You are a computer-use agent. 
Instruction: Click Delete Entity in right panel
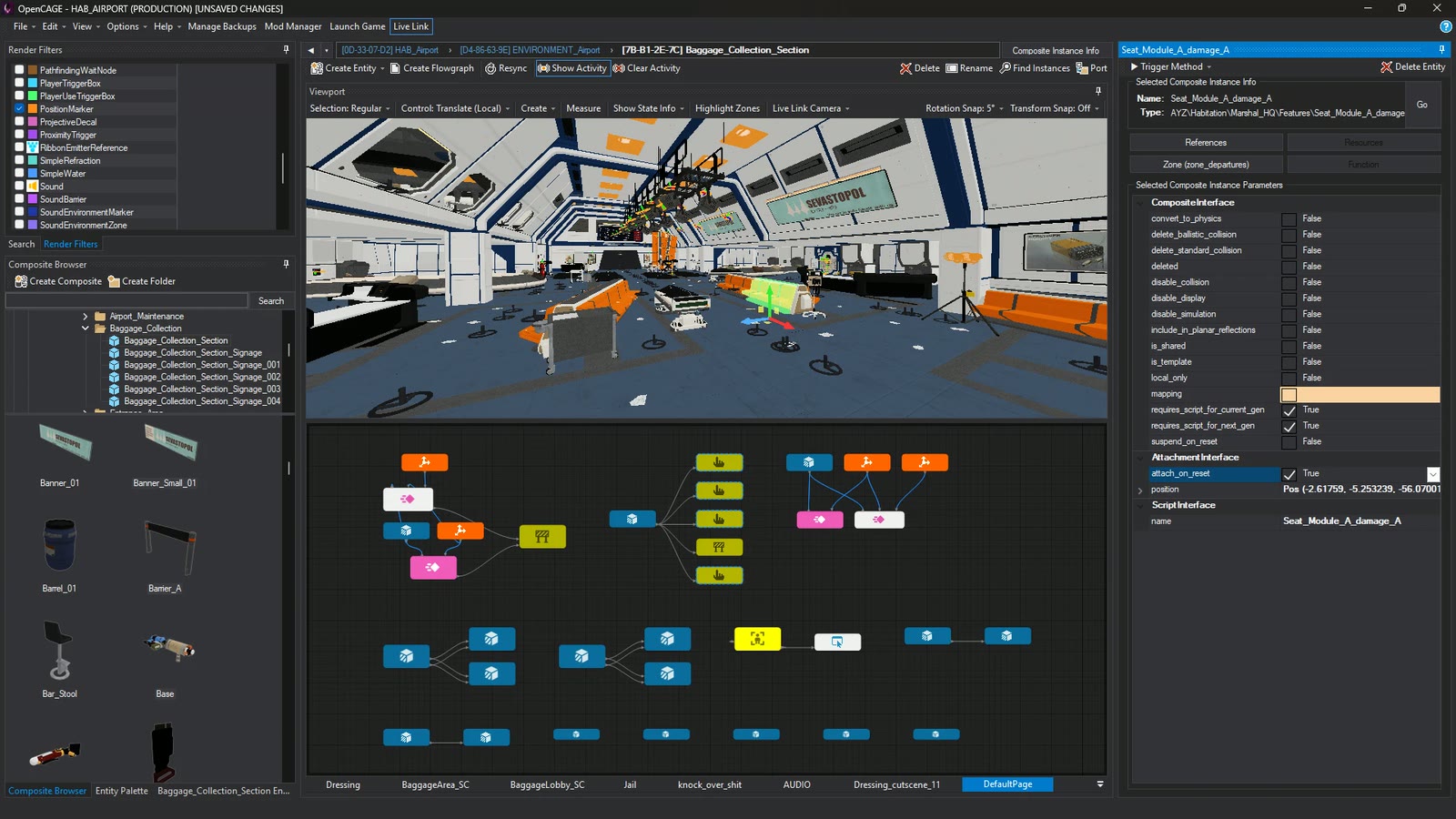click(x=1412, y=66)
